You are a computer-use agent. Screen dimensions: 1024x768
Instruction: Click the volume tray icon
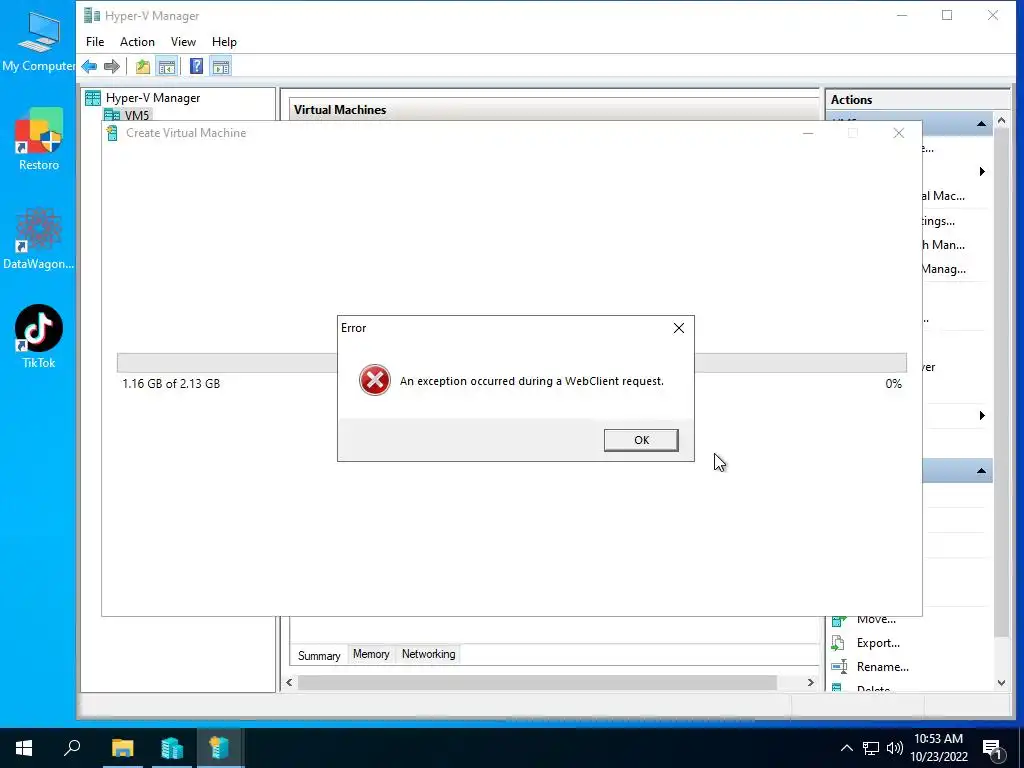point(895,748)
